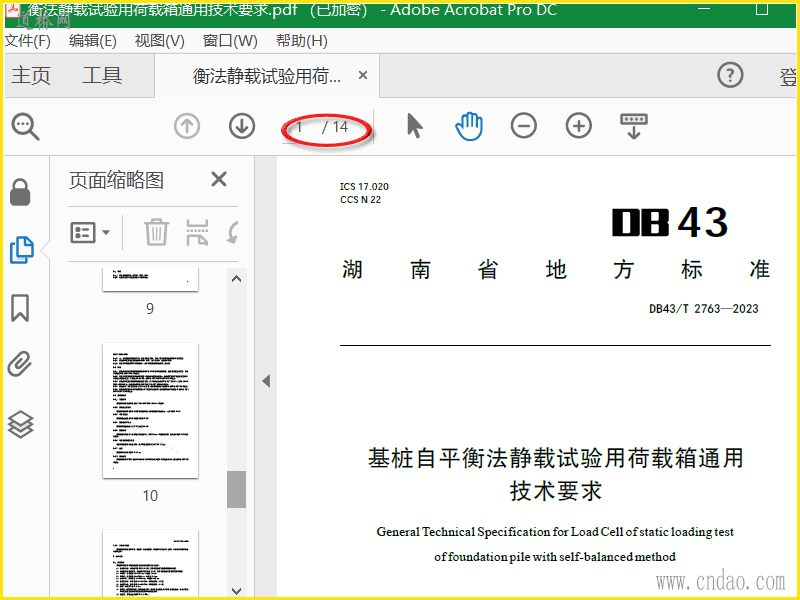Click the page 9 thumbnail label
800x600 pixels.
pyautogui.click(x=150, y=308)
